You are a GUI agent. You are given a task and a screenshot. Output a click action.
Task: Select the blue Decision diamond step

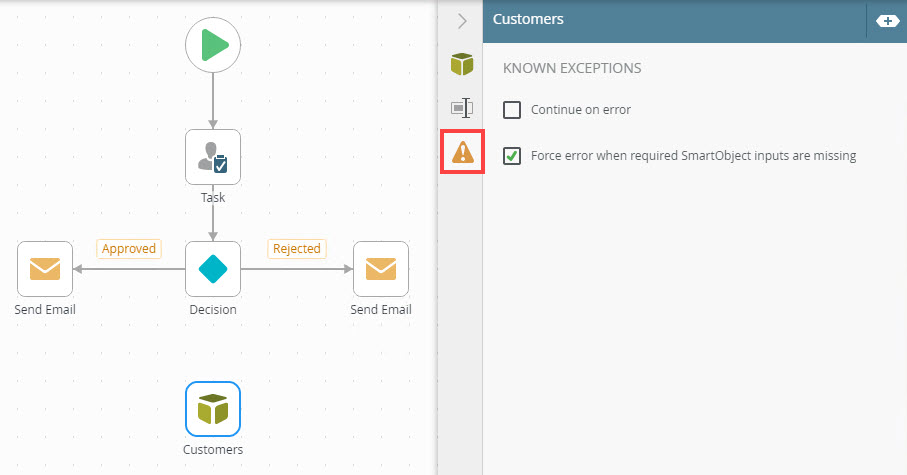point(213,269)
